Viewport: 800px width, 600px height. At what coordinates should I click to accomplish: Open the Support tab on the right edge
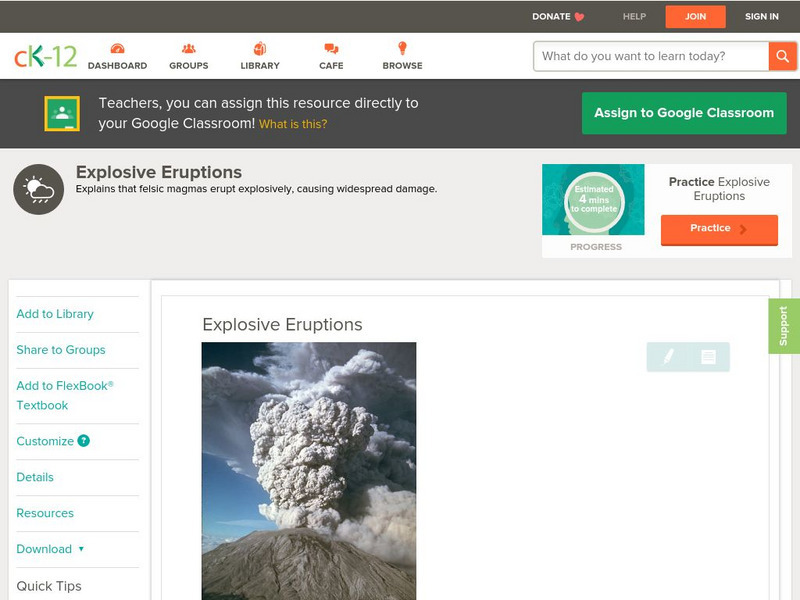[x=786, y=327]
